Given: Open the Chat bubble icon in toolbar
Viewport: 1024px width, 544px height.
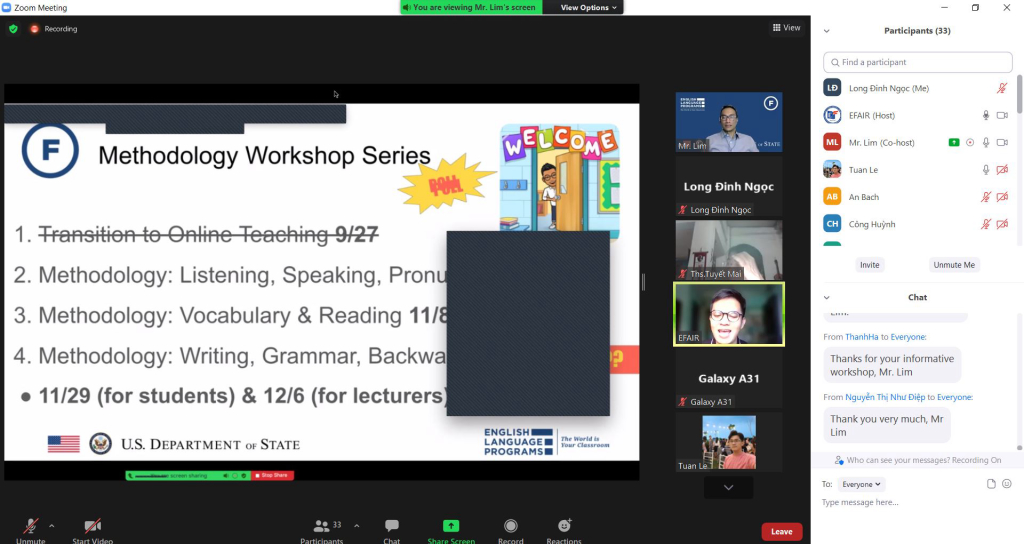Looking at the screenshot, I should (392, 526).
